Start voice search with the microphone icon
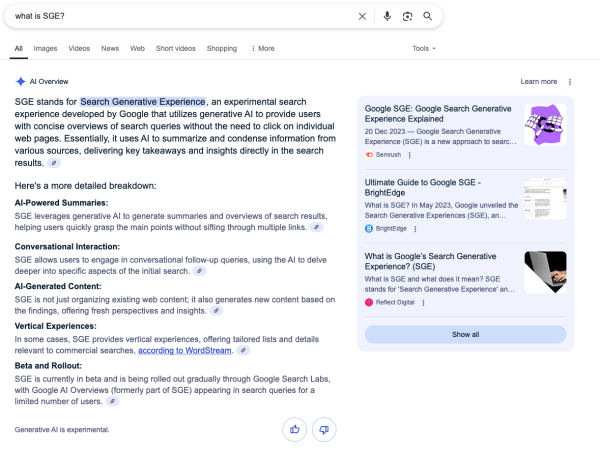The height and width of the screenshot is (450, 600). (x=387, y=16)
